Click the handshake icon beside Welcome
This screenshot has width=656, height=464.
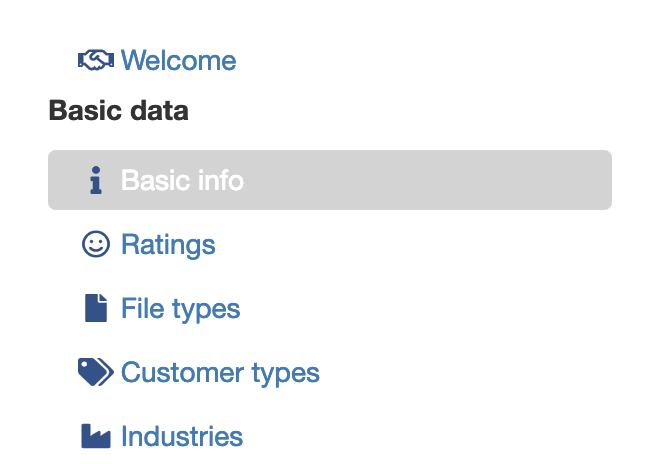pos(96,60)
